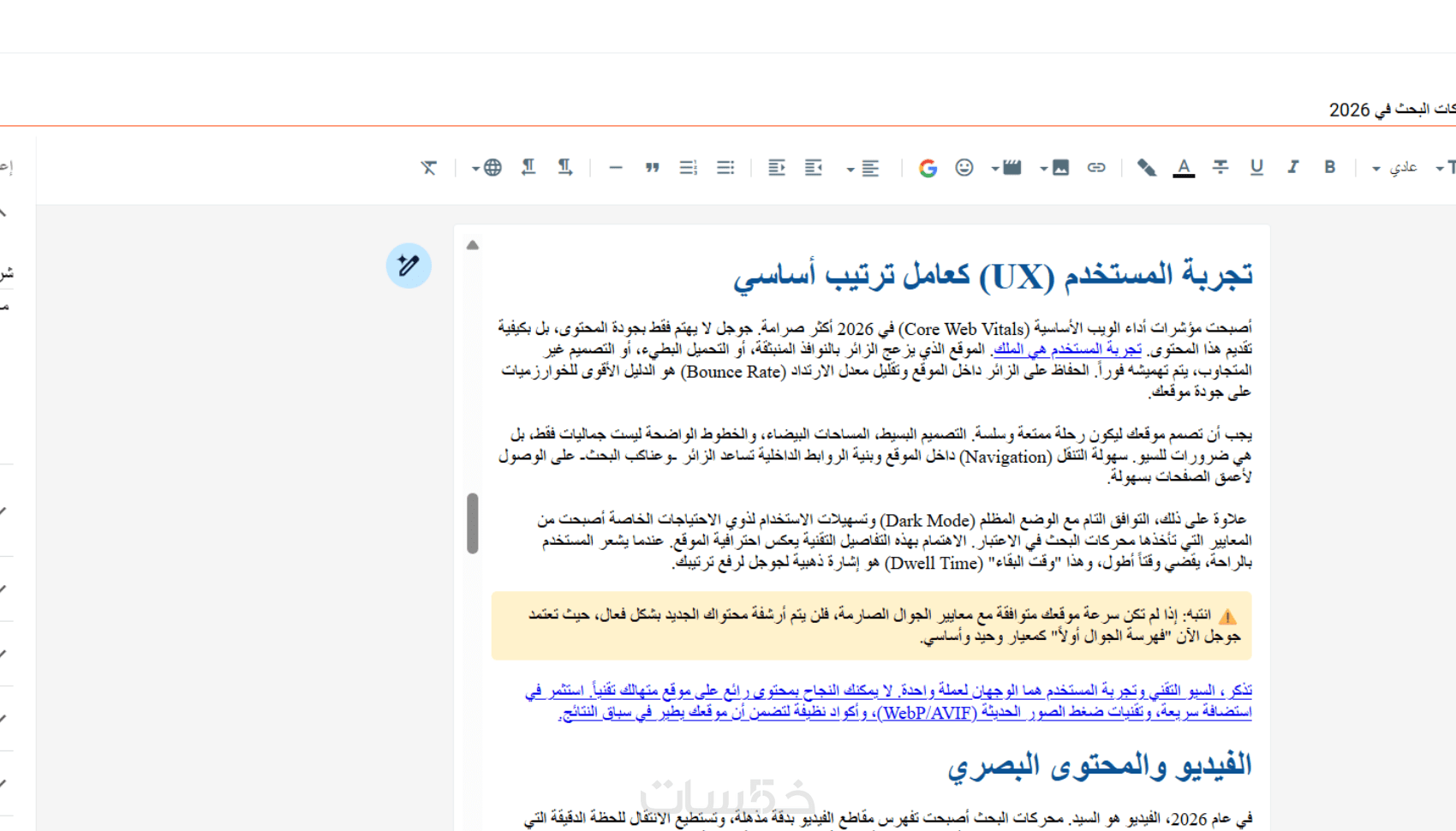Follow the تجربة المستخدم هي الملك link

point(1068,349)
